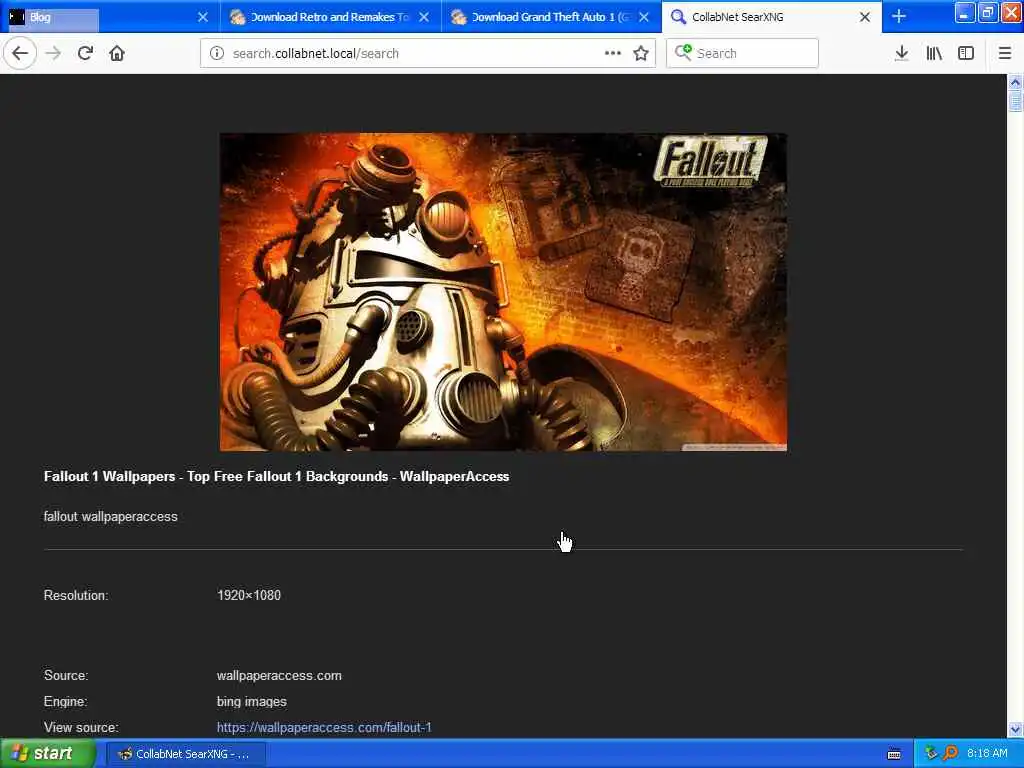Open page actions three-dot menu
Viewport: 1024px width, 768px height.
click(613, 54)
